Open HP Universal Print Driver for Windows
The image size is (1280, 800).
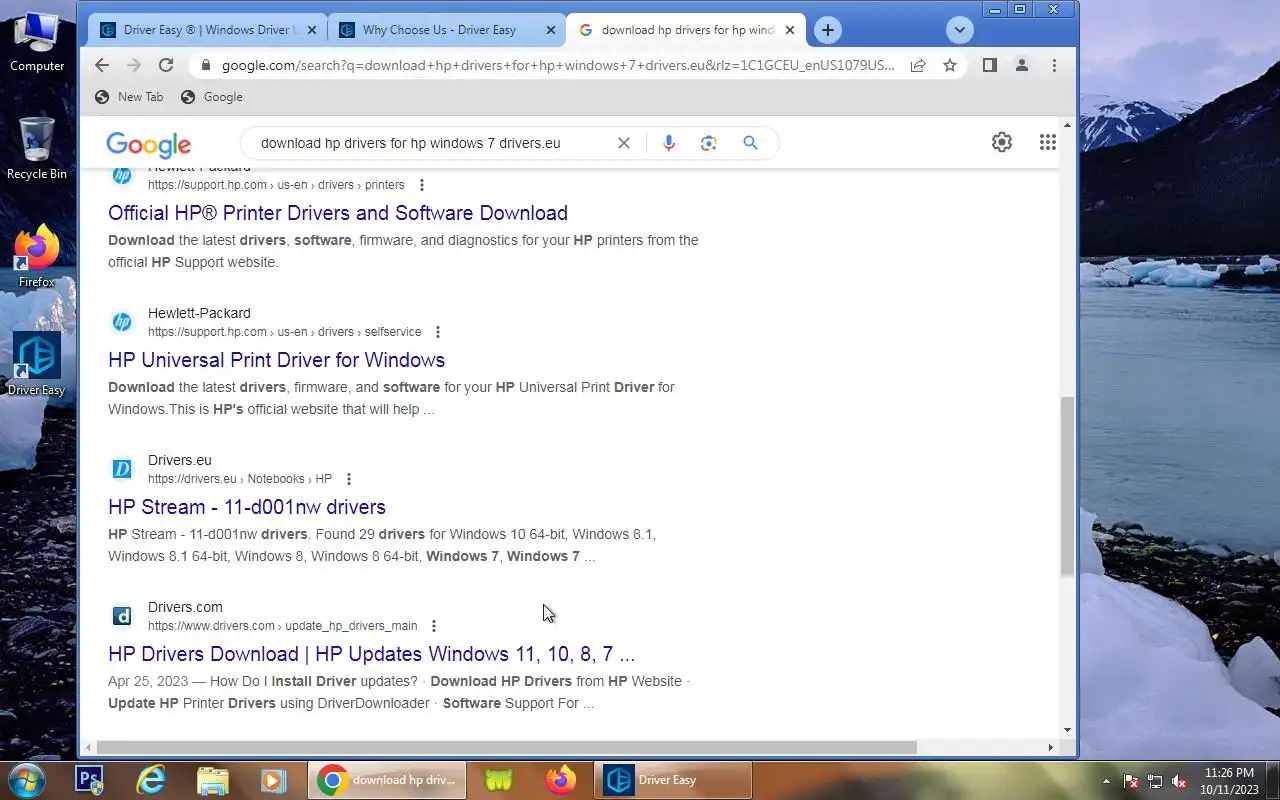(x=277, y=360)
